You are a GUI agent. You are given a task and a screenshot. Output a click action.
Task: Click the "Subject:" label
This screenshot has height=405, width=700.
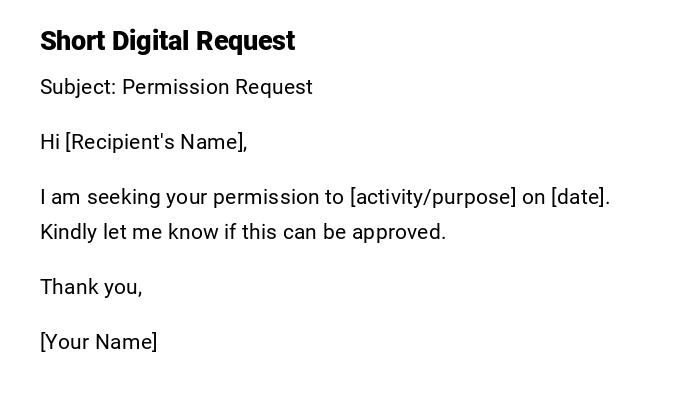coord(78,87)
